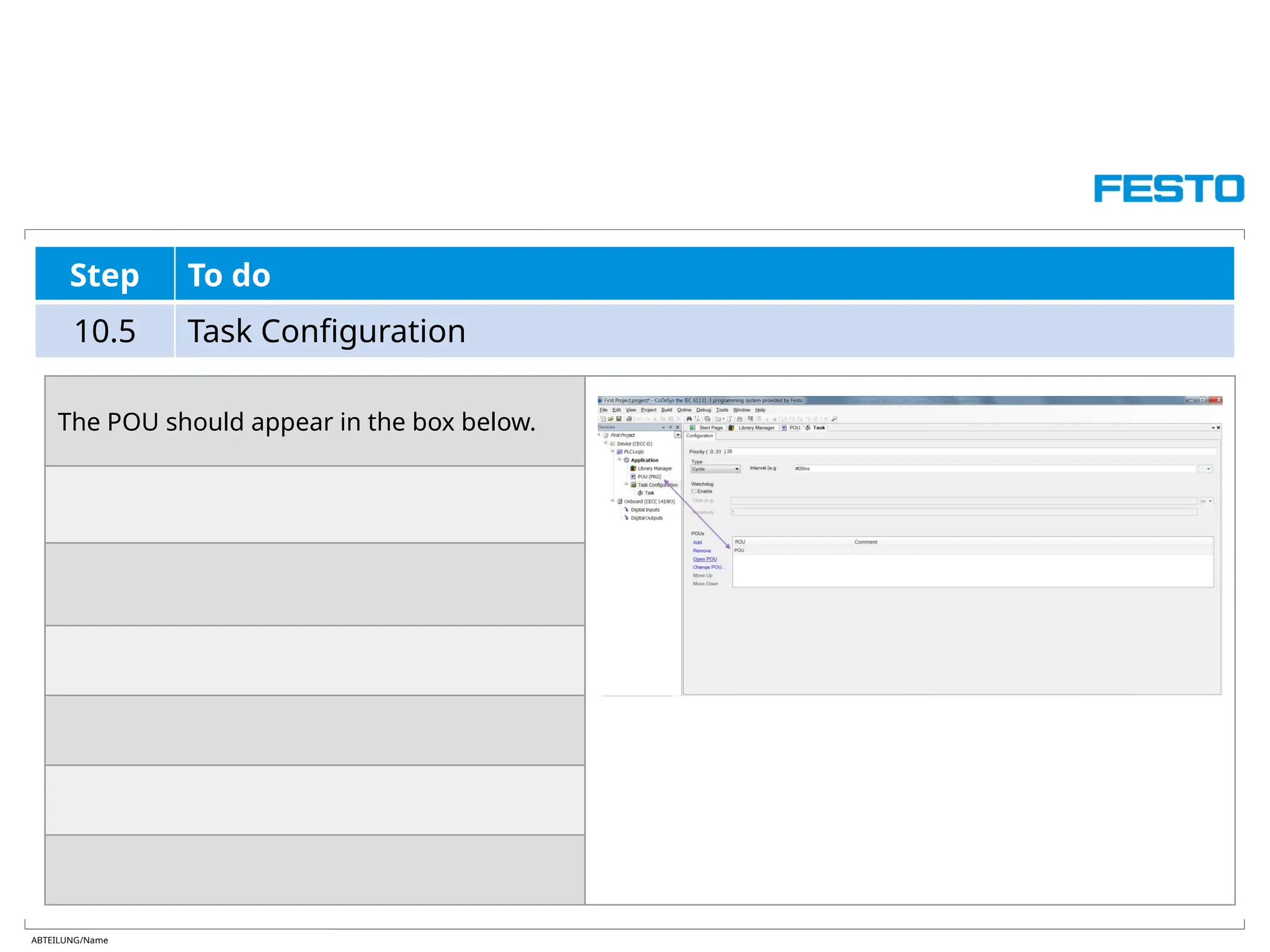The image size is (1270, 952).
Task: Click the Priority input field
Action: tap(971, 451)
